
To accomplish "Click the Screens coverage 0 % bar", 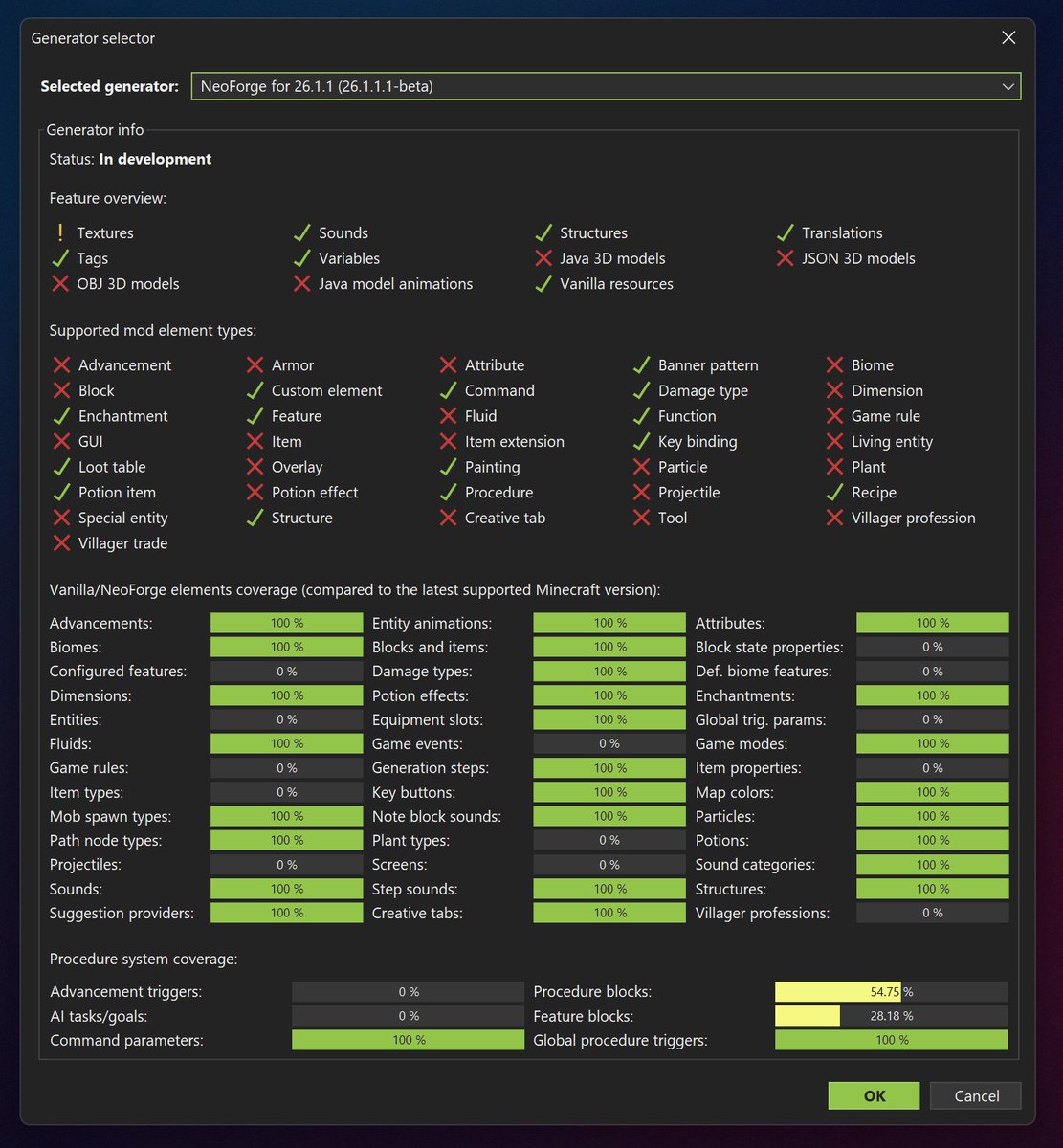I will pyautogui.click(x=609, y=865).
